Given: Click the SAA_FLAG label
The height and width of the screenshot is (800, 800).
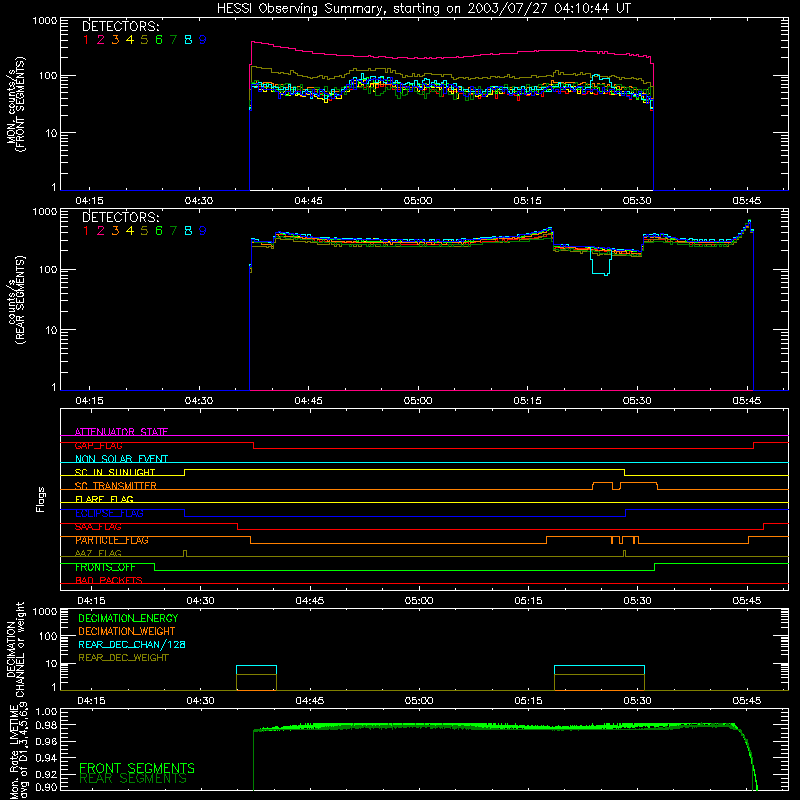Looking at the screenshot, I should point(98,527).
